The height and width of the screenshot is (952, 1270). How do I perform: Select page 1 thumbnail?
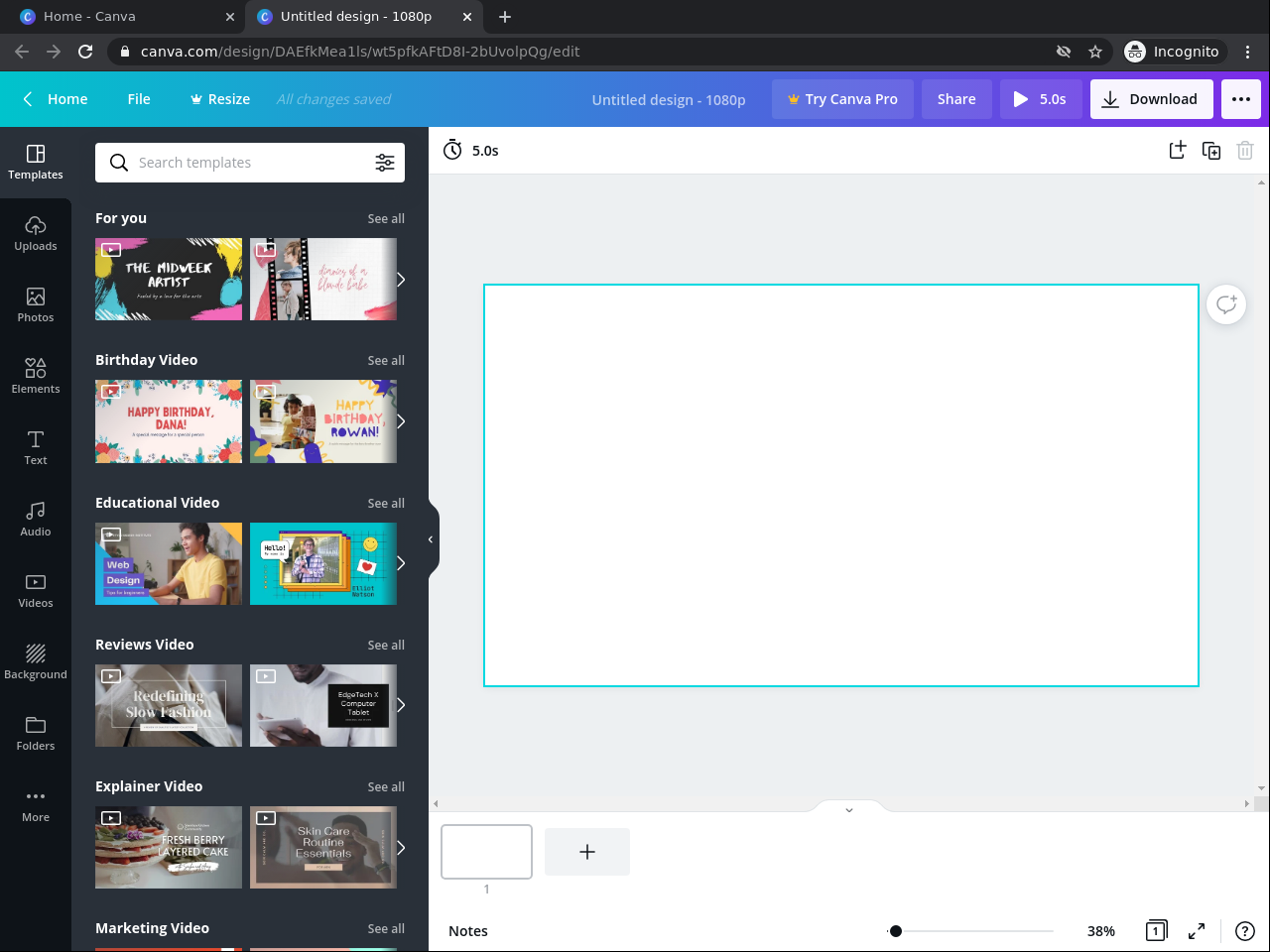tap(486, 852)
